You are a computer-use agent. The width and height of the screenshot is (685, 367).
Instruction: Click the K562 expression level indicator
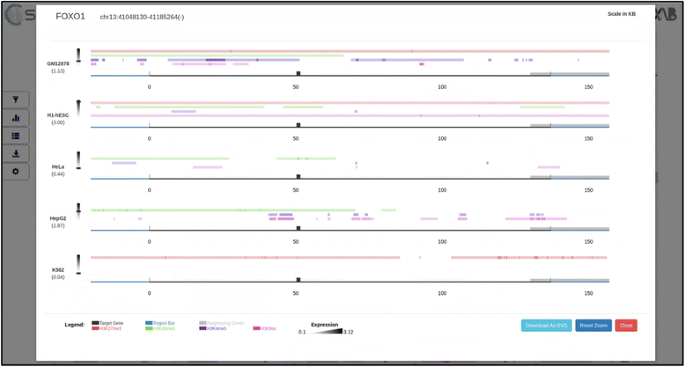79,265
